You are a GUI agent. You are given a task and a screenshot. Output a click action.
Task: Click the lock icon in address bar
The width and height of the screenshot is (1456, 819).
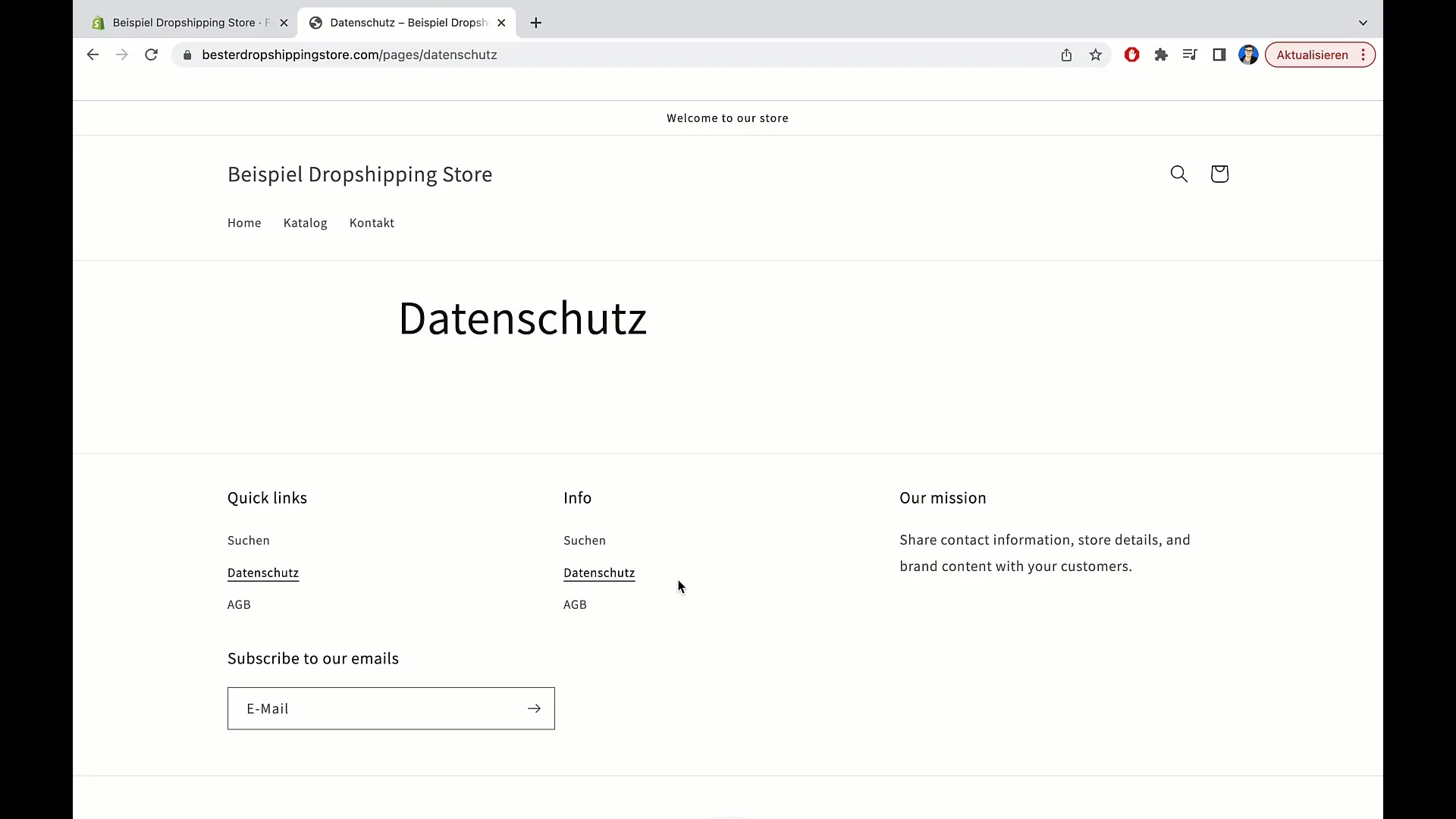[187, 55]
